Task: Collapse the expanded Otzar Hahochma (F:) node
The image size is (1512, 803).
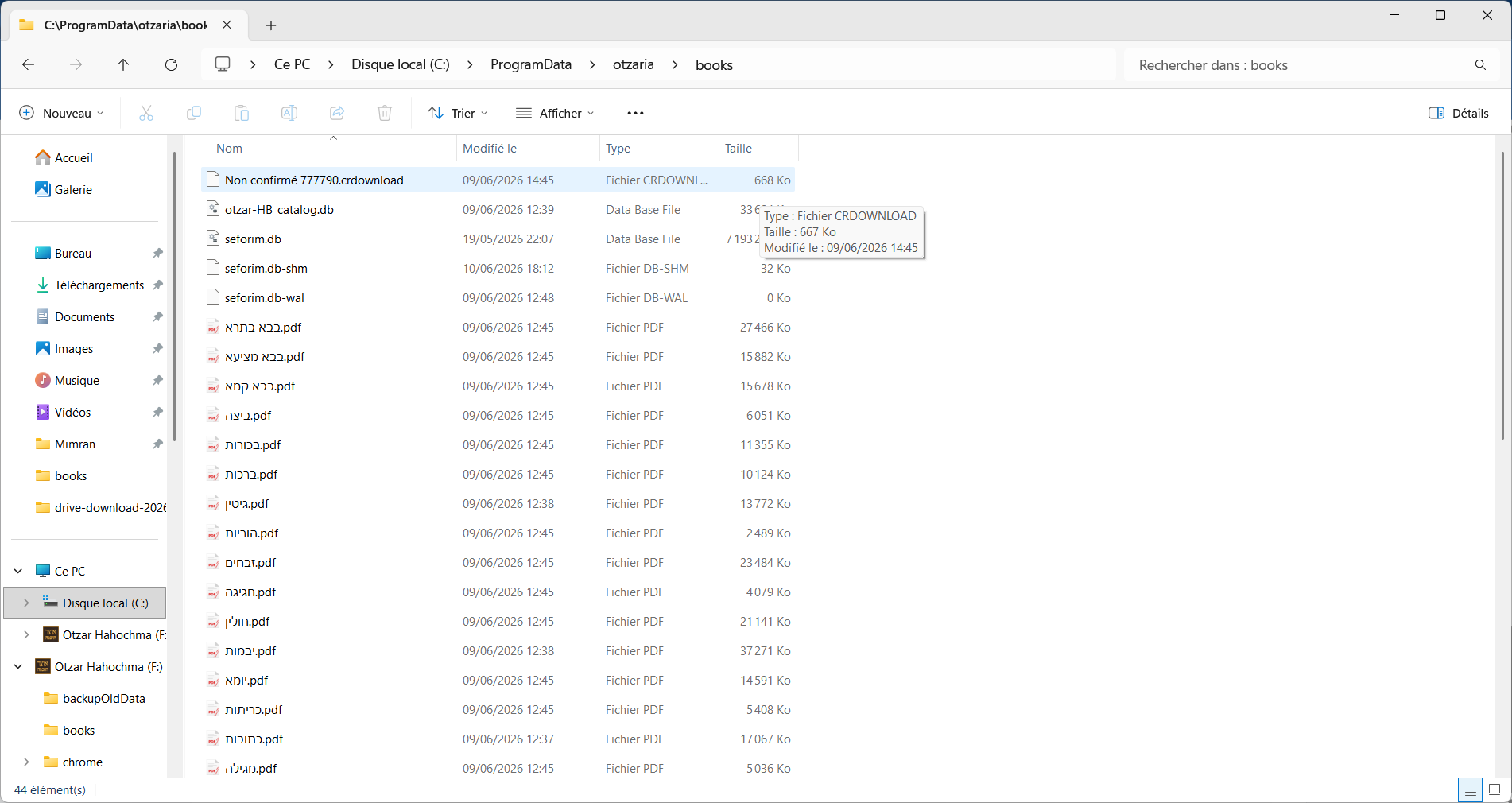Action: coord(18,666)
